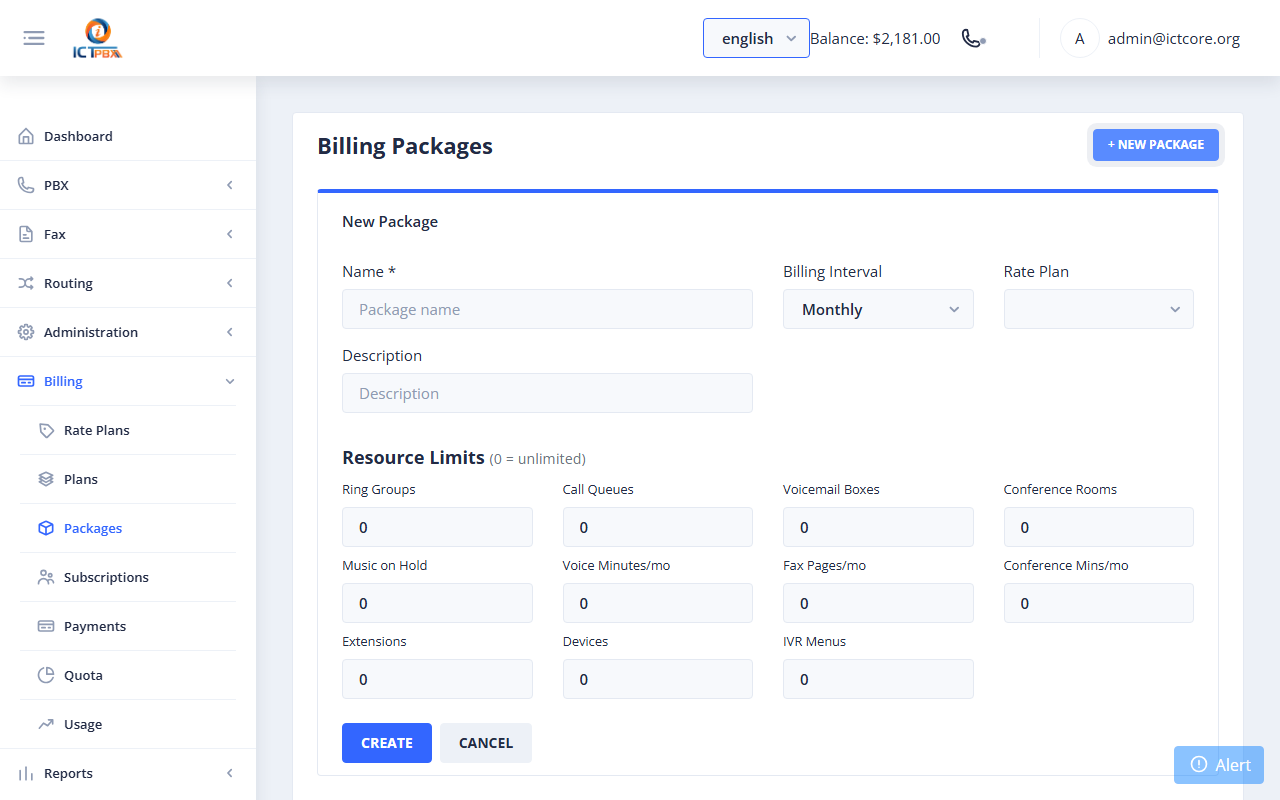Click the Extensions limit field

437,679
